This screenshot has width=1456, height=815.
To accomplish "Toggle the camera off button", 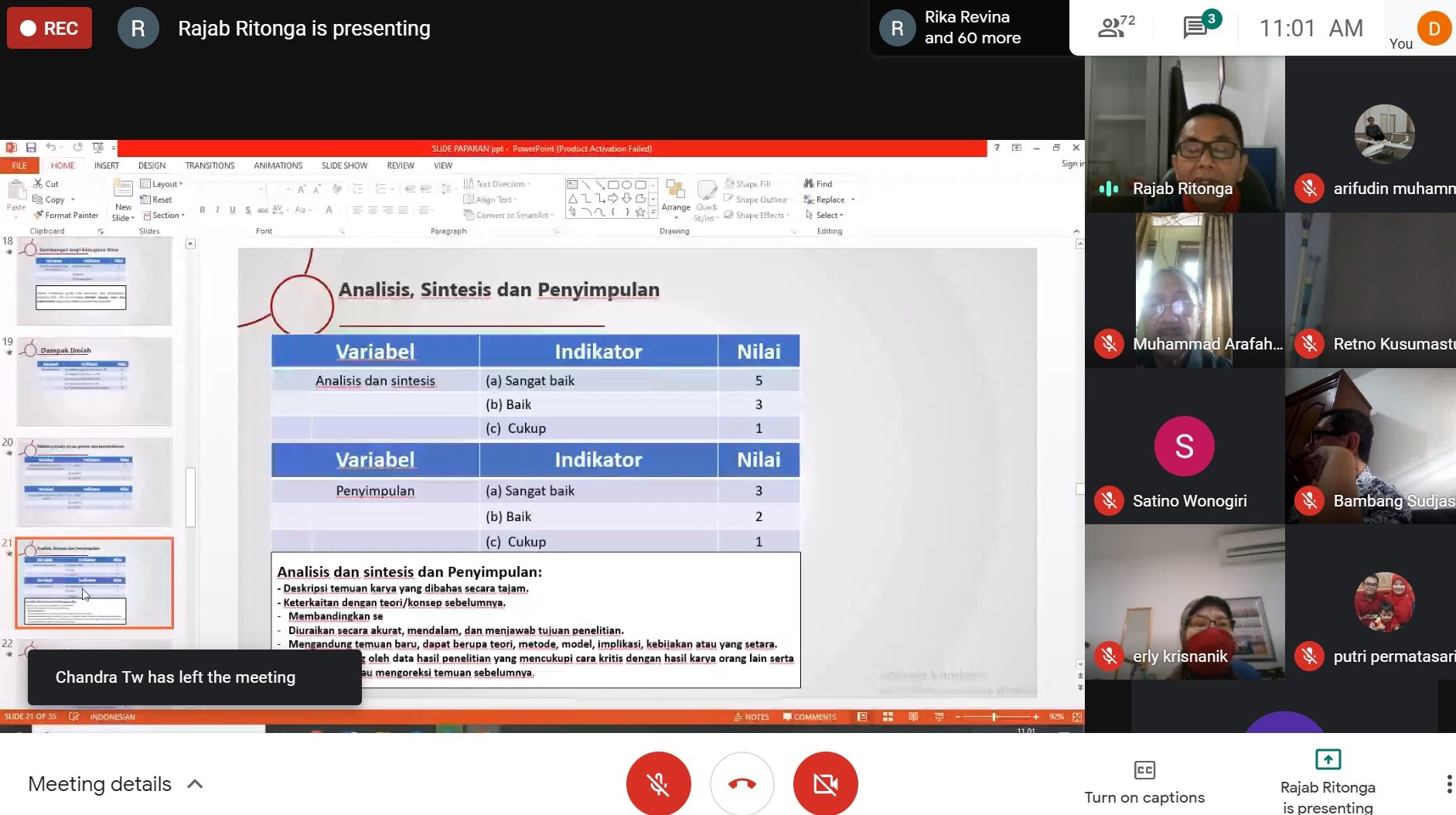I will click(x=825, y=784).
